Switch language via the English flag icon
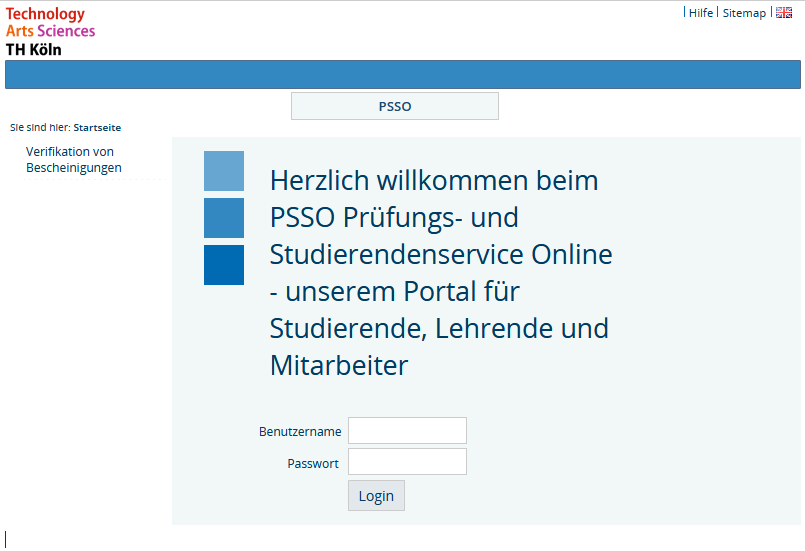Screen dimensions: 805x551 click(783, 13)
